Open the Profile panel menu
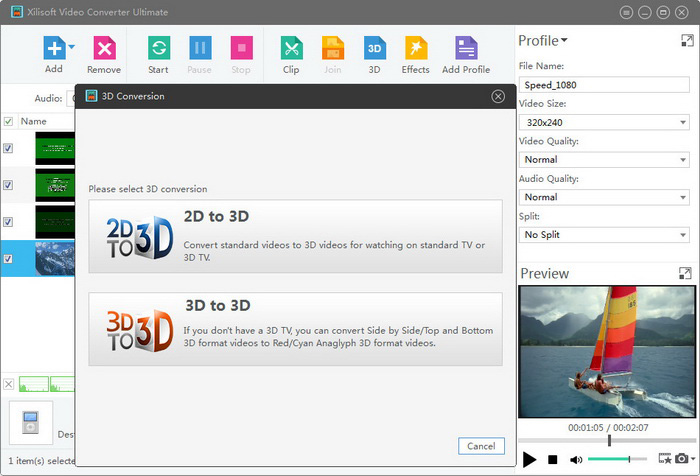 point(543,41)
